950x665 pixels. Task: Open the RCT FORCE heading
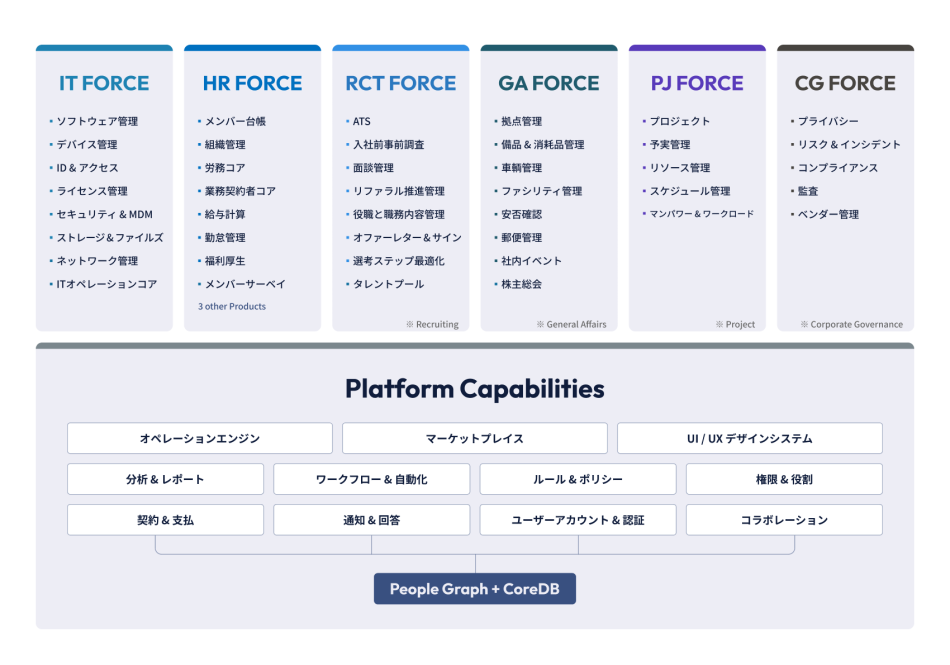pos(400,83)
